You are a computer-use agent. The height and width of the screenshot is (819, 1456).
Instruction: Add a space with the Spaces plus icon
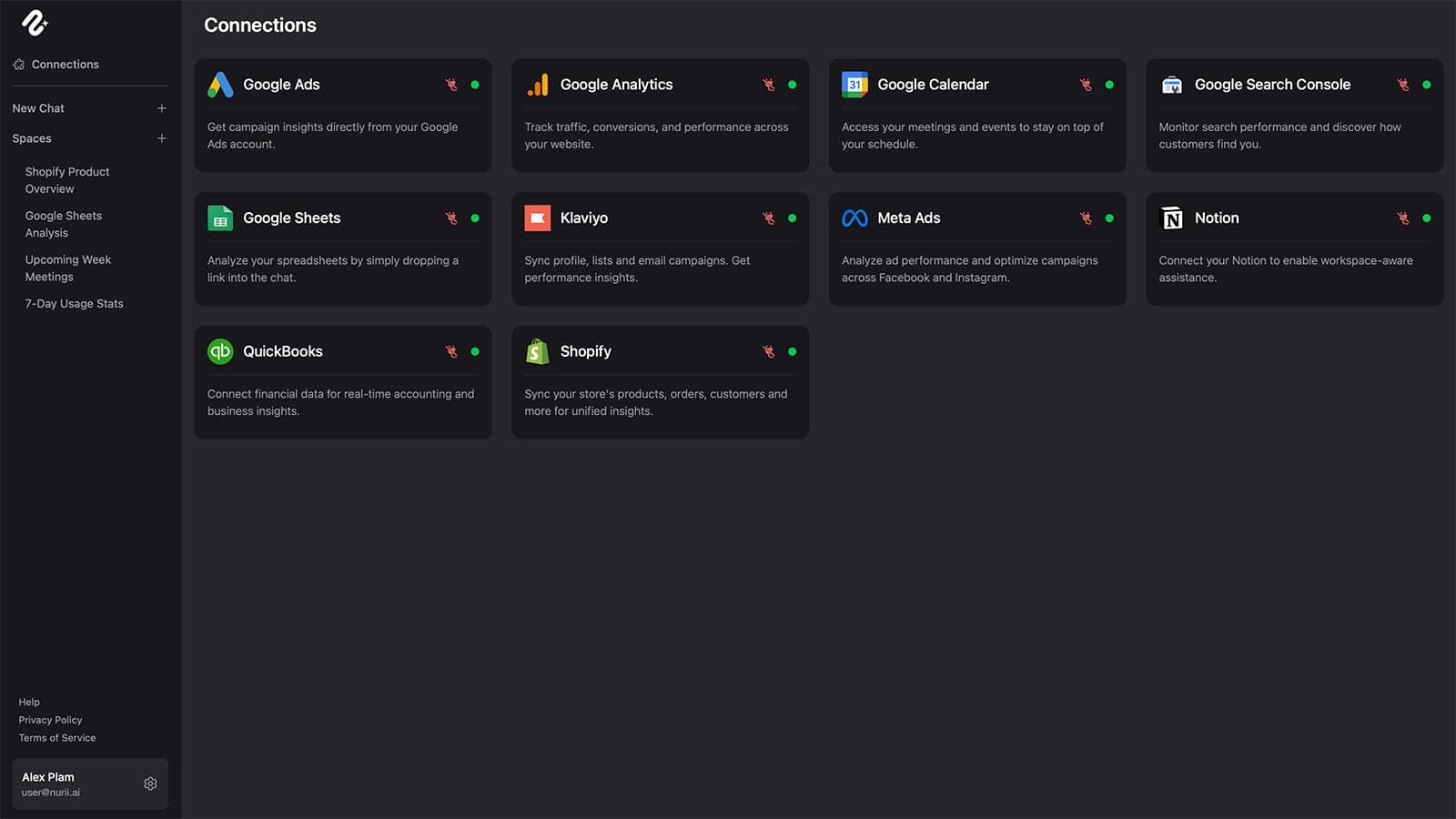[x=162, y=138]
